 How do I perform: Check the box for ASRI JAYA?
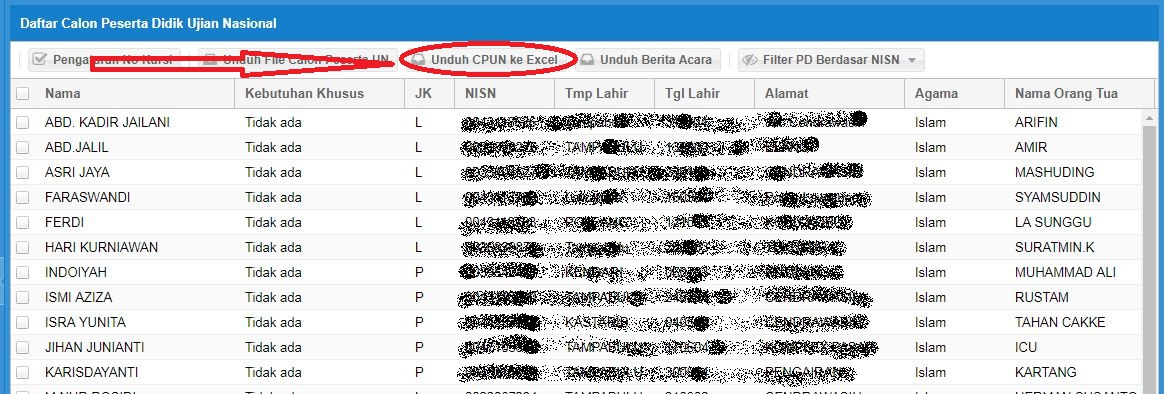[23, 173]
